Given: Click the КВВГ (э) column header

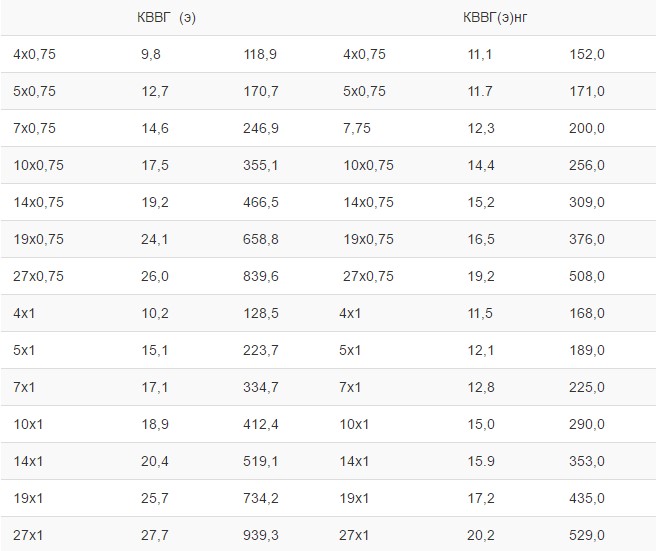Looking at the screenshot, I should click(x=166, y=18).
